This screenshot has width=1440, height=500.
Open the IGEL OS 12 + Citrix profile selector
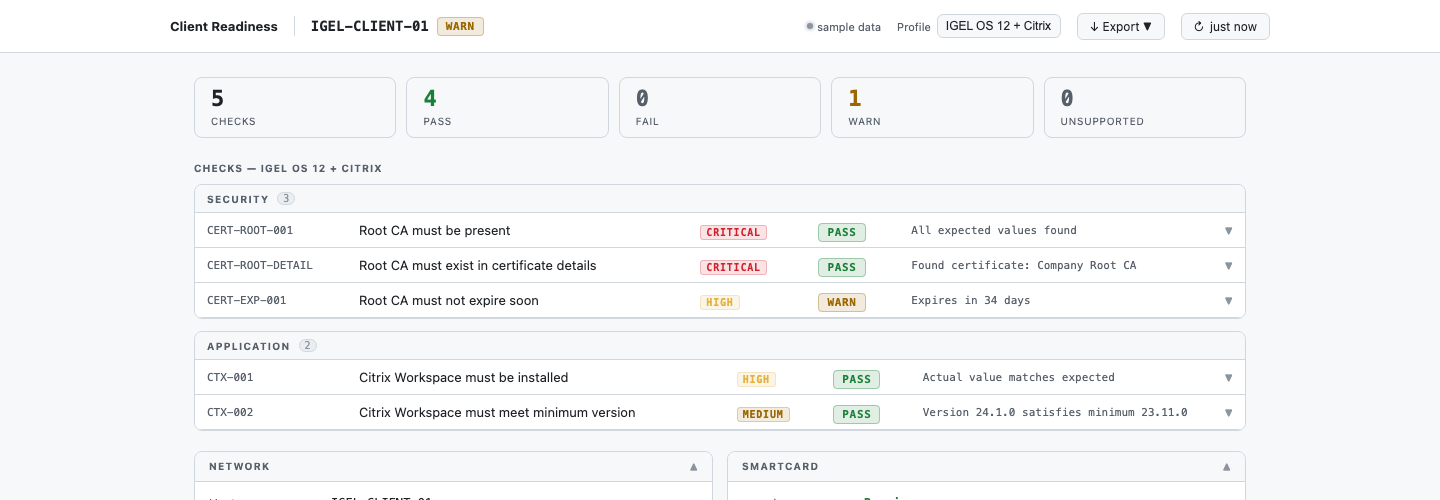pyautogui.click(x=998, y=26)
